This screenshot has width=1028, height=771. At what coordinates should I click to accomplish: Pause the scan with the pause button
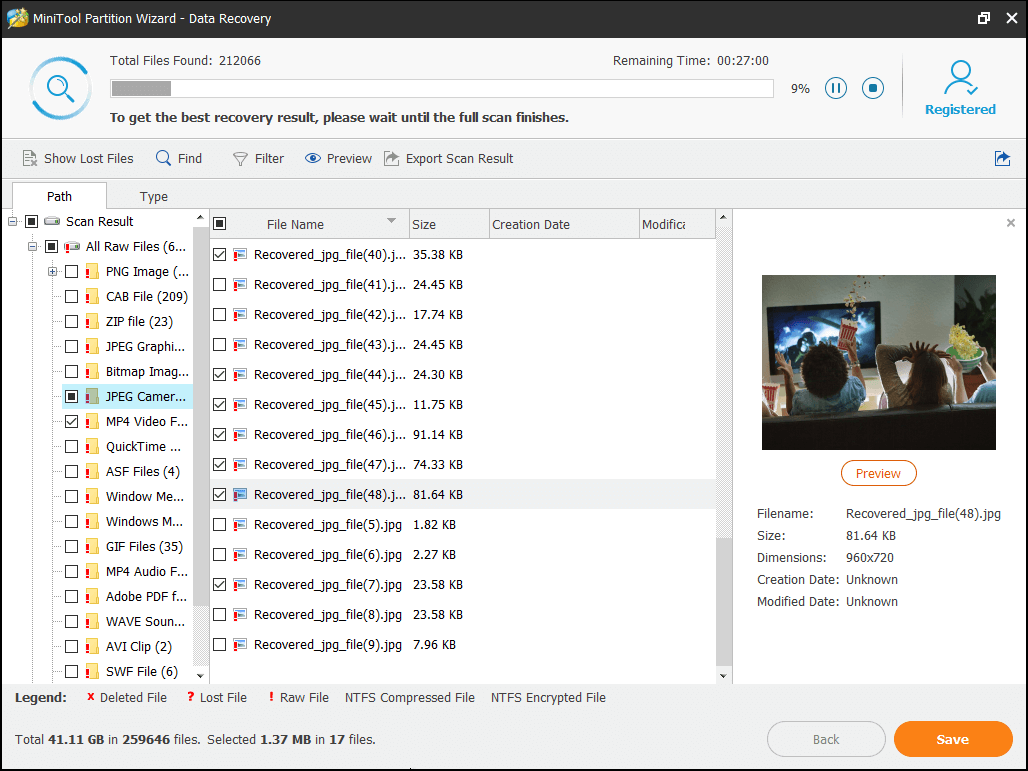(835, 88)
